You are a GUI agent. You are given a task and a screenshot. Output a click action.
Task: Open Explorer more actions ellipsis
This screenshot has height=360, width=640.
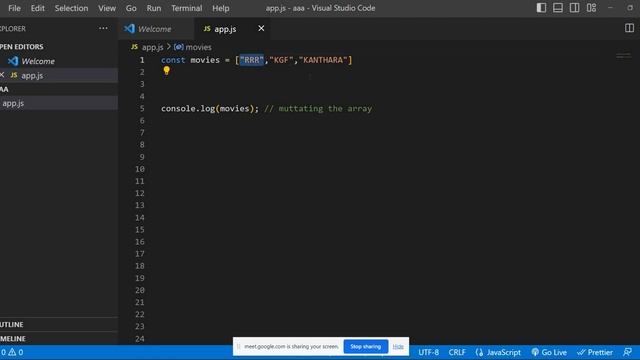[x=103, y=29]
